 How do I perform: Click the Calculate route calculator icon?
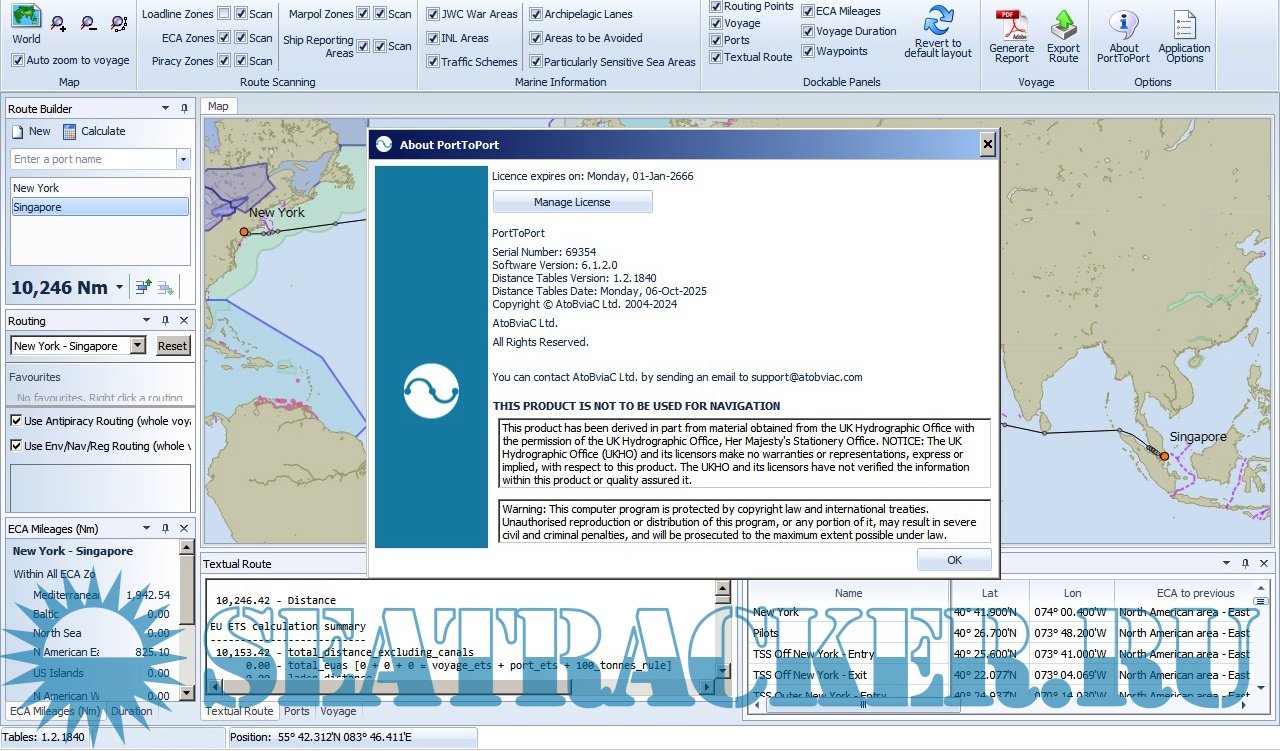click(70, 131)
